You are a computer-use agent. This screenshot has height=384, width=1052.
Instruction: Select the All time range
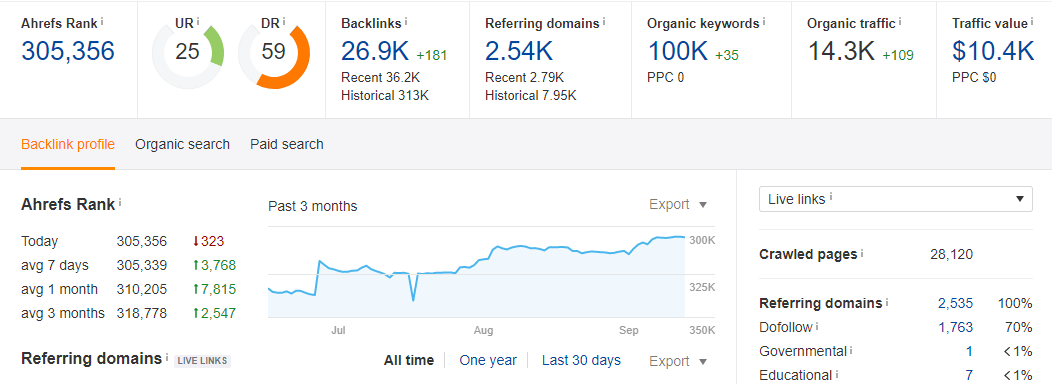[x=409, y=361]
